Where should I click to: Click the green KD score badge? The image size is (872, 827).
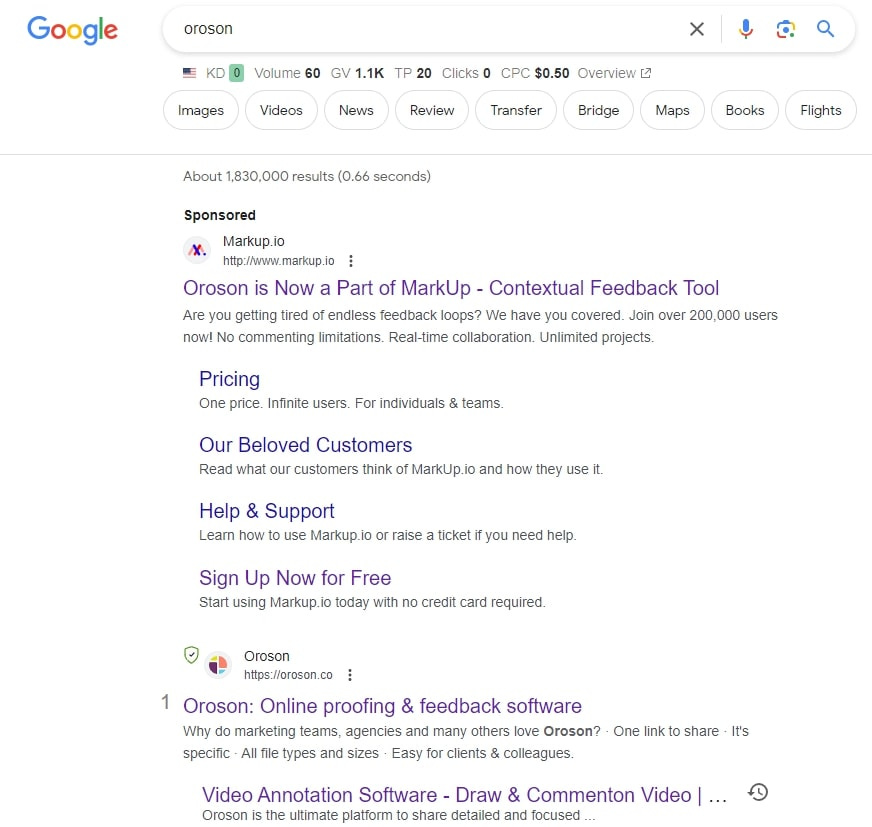[x=236, y=73]
